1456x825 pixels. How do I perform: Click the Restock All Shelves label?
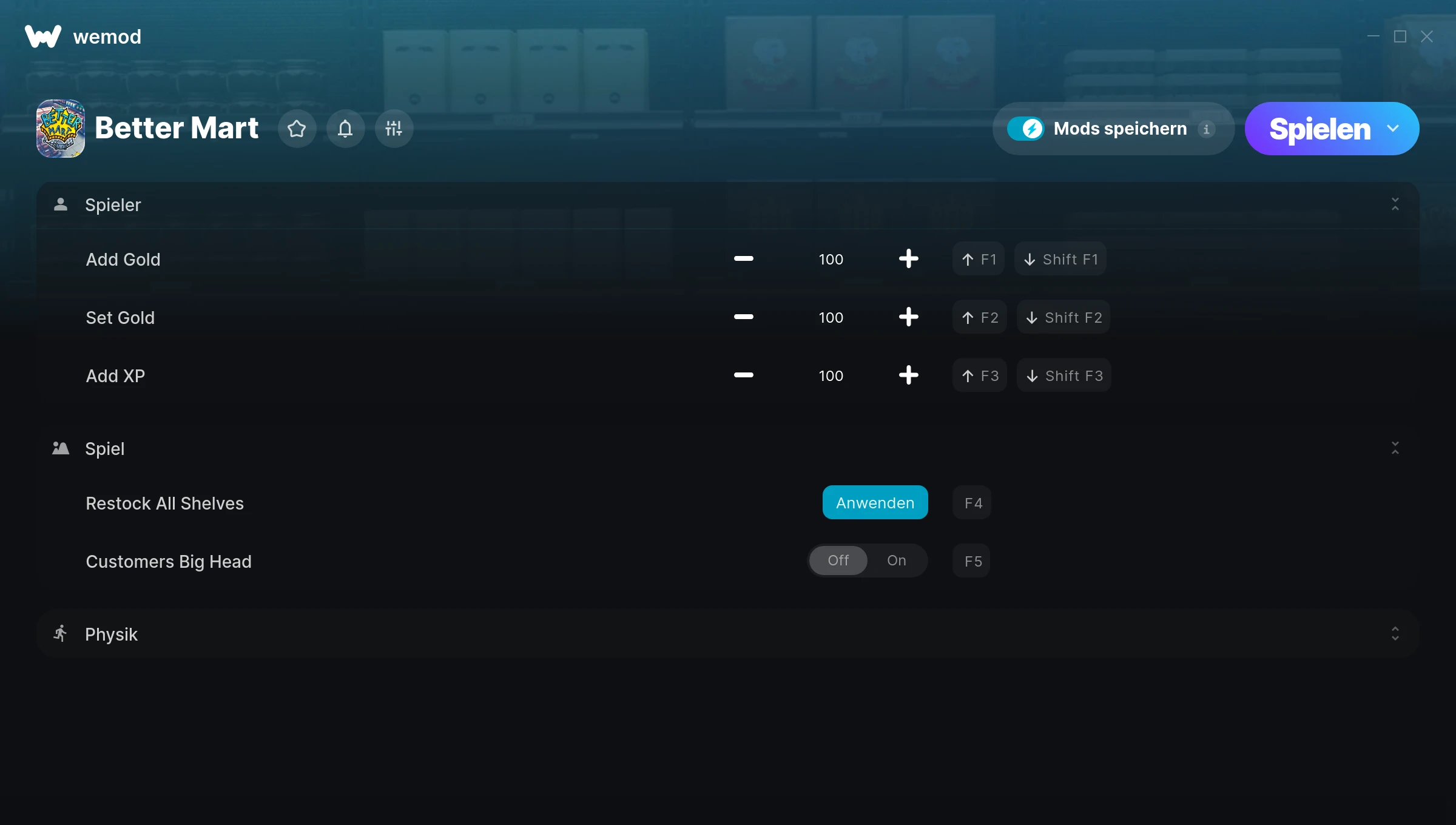click(164, 503)
